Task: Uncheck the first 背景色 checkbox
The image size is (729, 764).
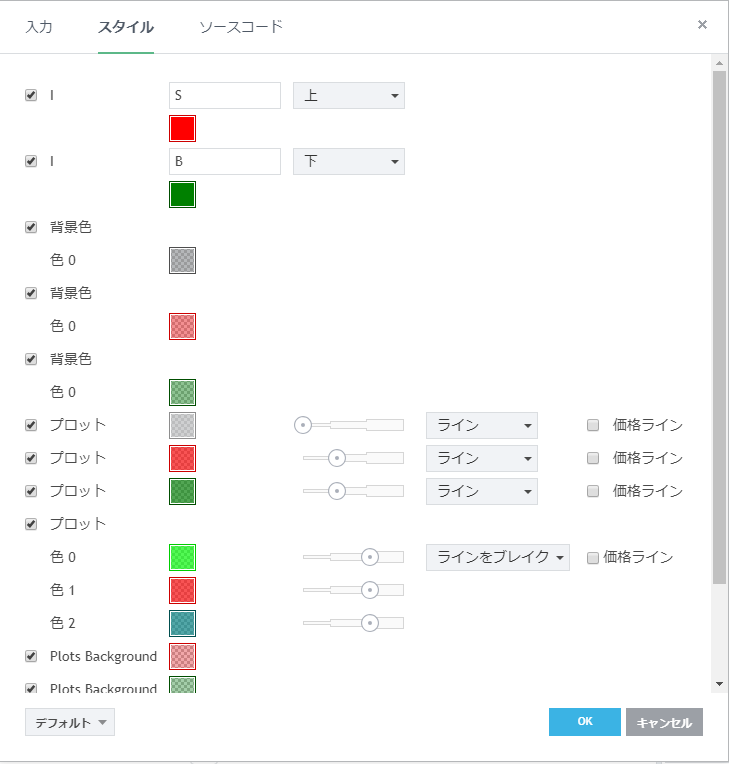Action: (x=31, y=227)
